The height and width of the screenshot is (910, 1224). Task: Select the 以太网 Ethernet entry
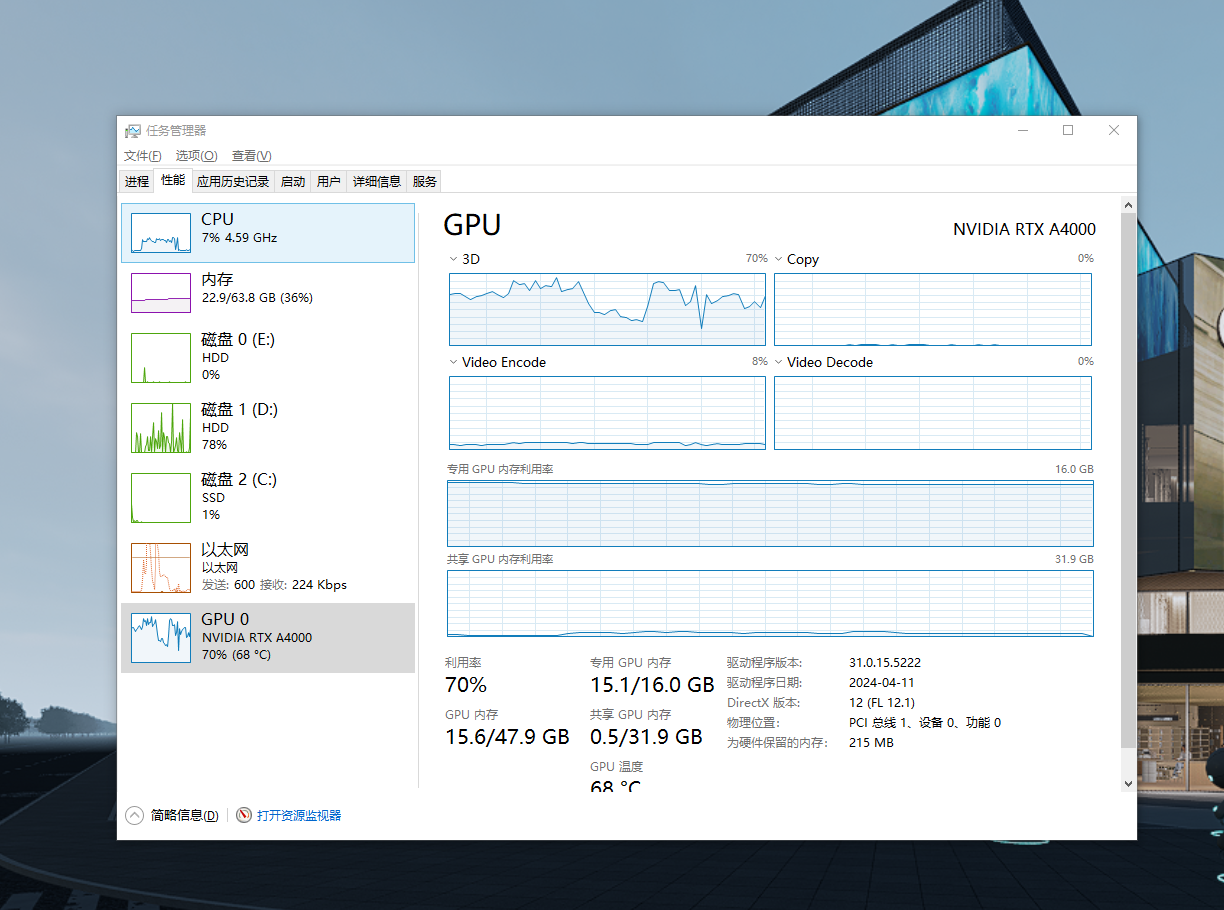pyautogui.click(x=268, y=567)
